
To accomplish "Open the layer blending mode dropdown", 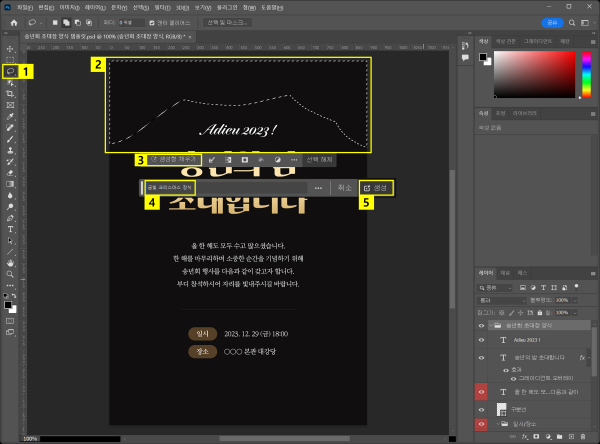I will coord(500,299).
